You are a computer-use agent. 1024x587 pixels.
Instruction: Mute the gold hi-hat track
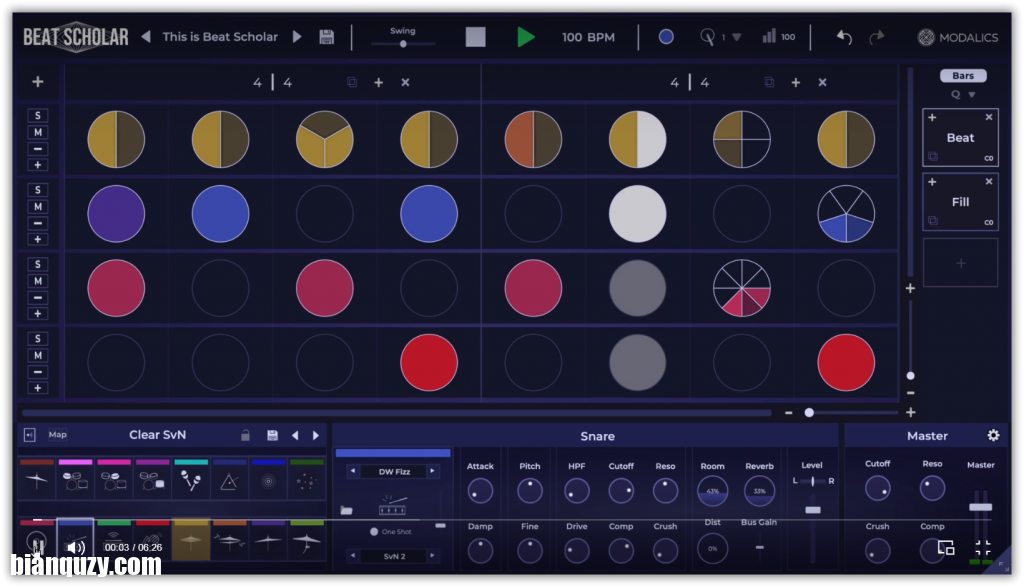pyautogui.click(x=38, y=132)
